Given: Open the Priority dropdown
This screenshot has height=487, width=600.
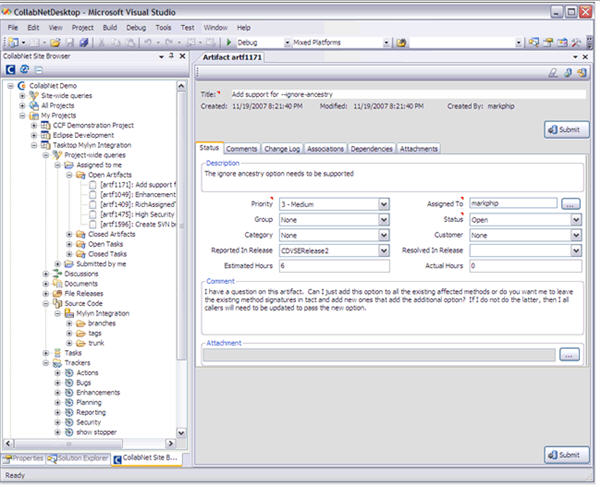Looking at the screenshot, I should click(x=384, y=204).
